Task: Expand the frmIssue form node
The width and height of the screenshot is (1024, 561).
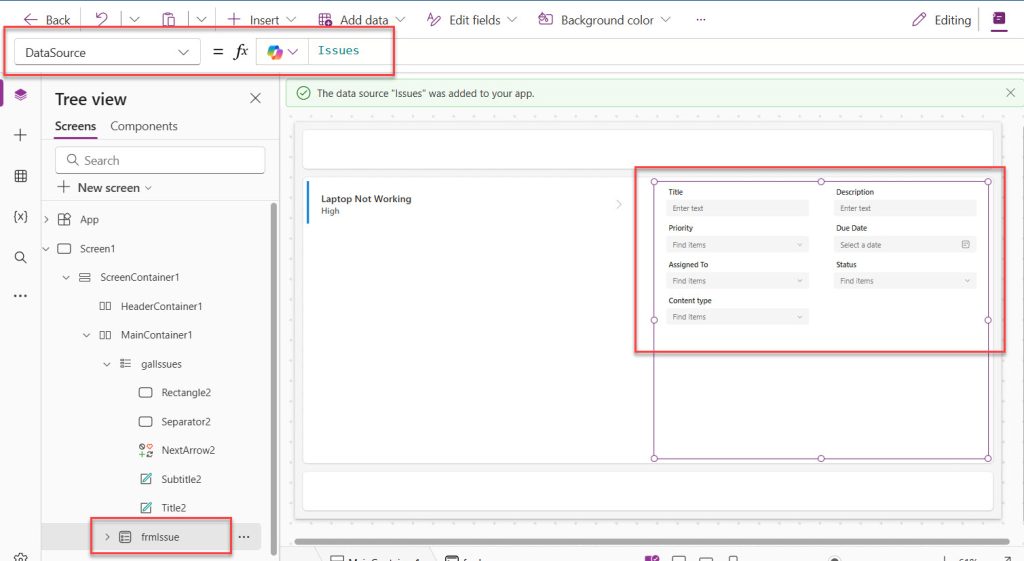Action: [107, 537]
